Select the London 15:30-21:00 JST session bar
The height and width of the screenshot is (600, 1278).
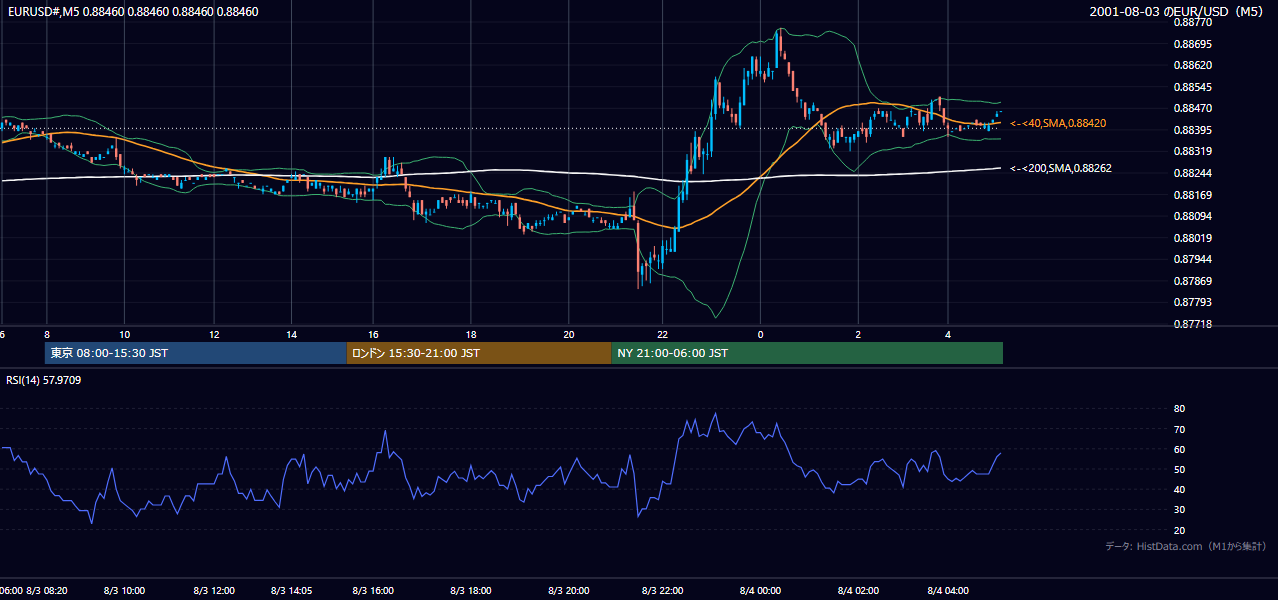pyautogui.click(x=479, y=353)
